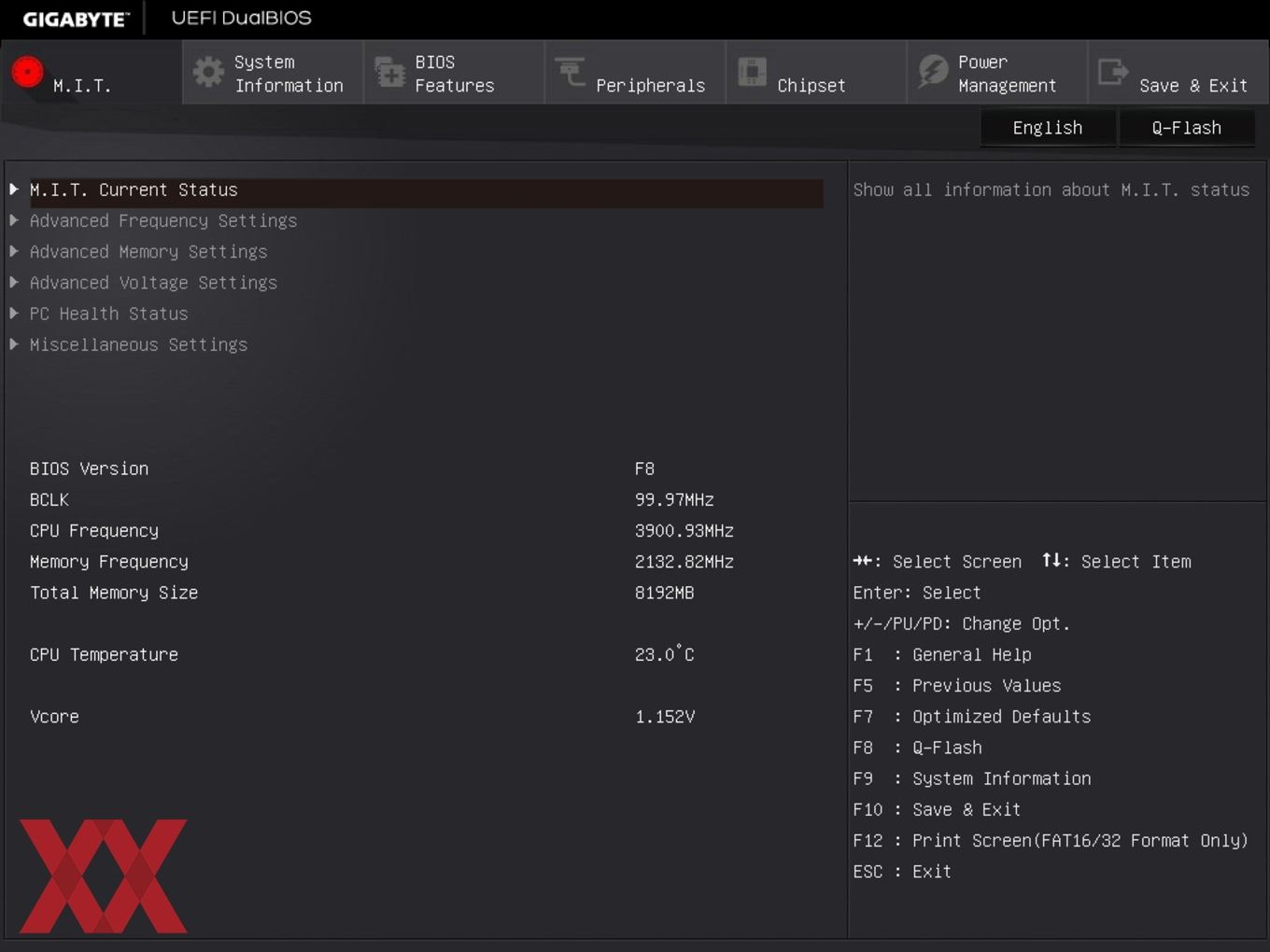Viewport: 1270px width, 952px height.
Task: Click the BCLK value 99.97MHz
Action: pyautogui.click(x=674, y=499)
